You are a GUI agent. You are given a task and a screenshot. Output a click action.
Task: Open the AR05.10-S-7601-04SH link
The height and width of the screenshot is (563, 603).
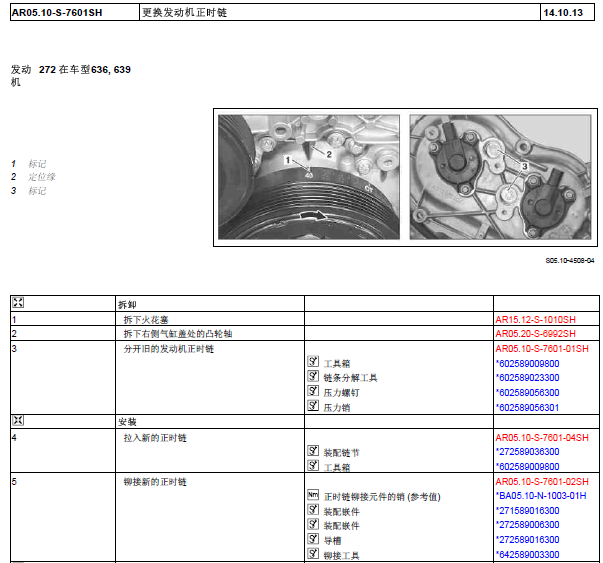tap(542, 438)
